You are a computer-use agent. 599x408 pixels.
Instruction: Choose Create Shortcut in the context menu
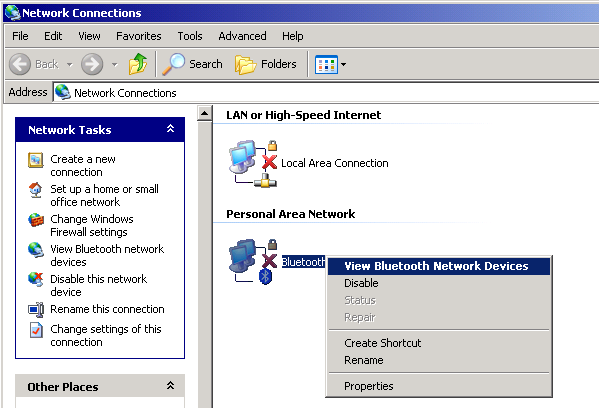tap(439, 343)
